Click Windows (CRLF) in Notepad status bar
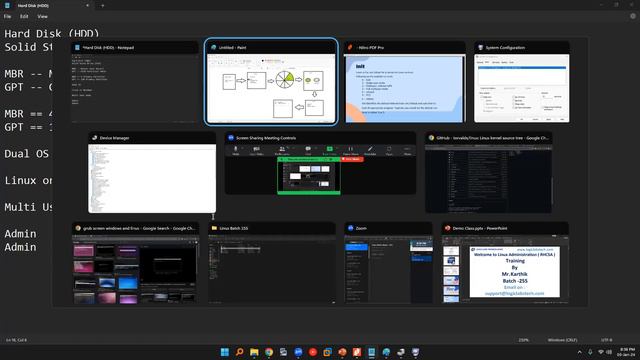This screenshot has height=360, width=640. (562, 340)
